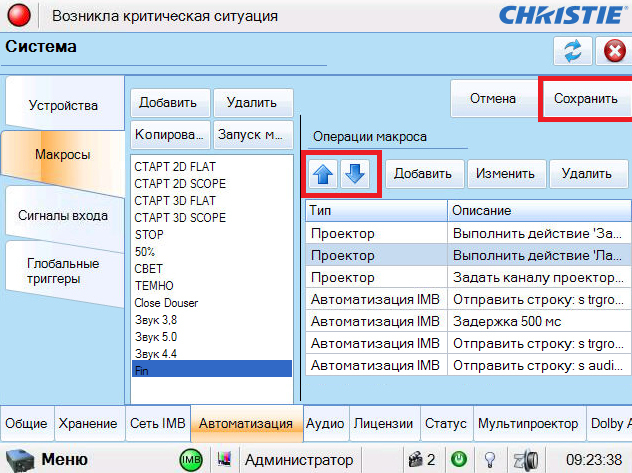Click the Описание column header

[539, 211]
